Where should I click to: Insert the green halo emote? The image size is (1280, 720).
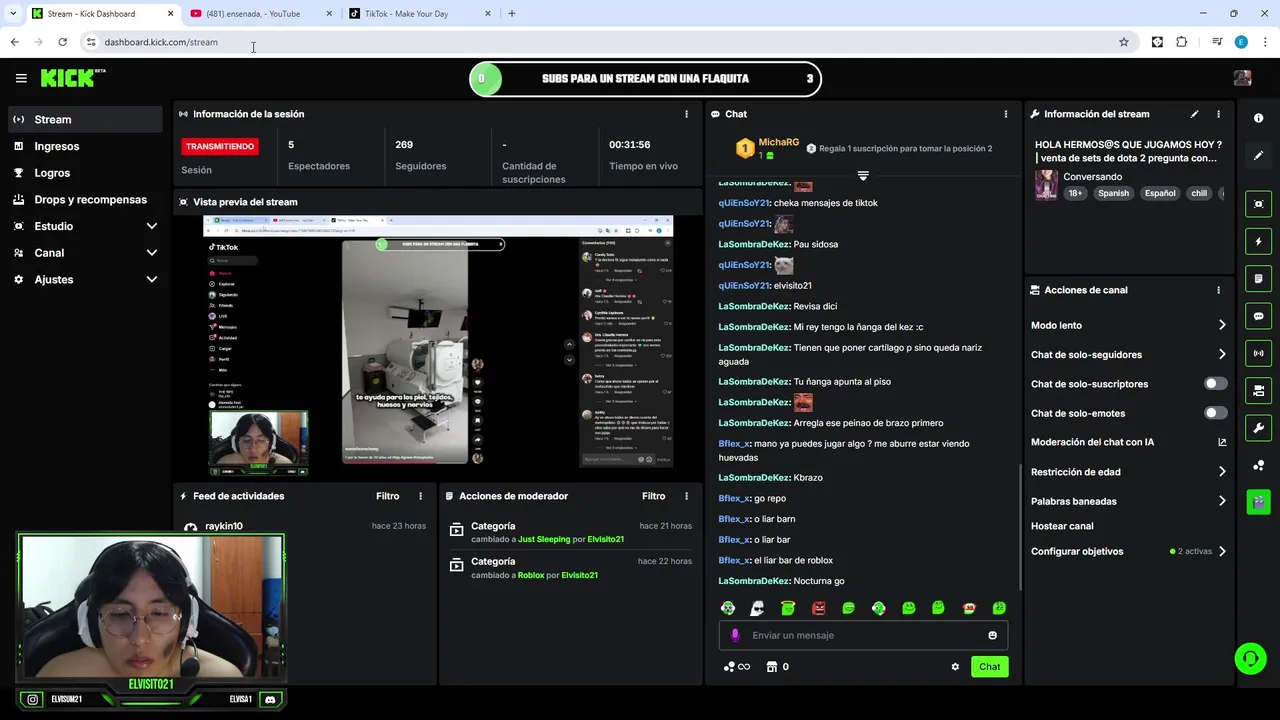788,608
